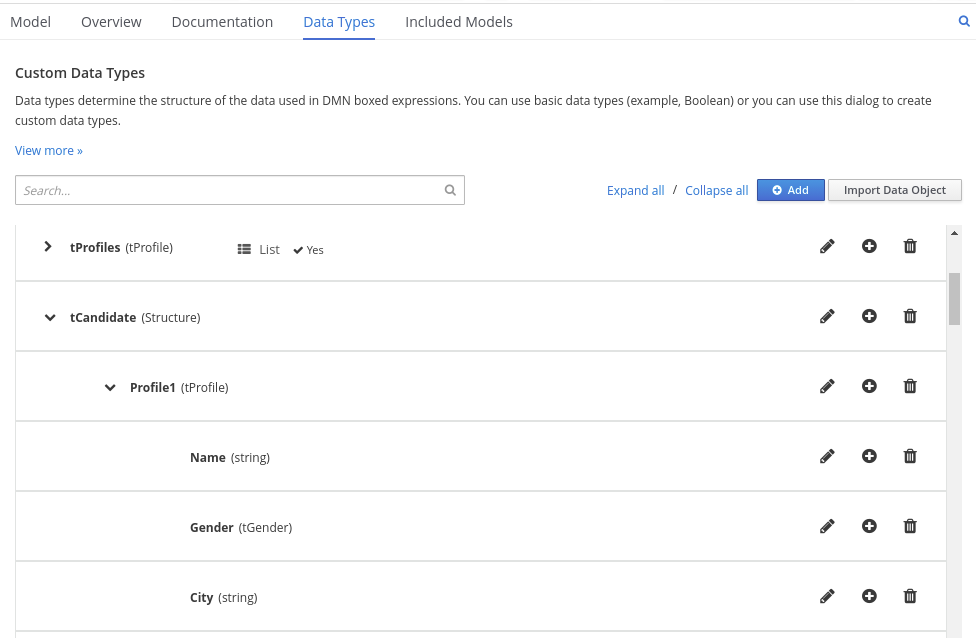Edit the Gender field

(x=827, y=527)
